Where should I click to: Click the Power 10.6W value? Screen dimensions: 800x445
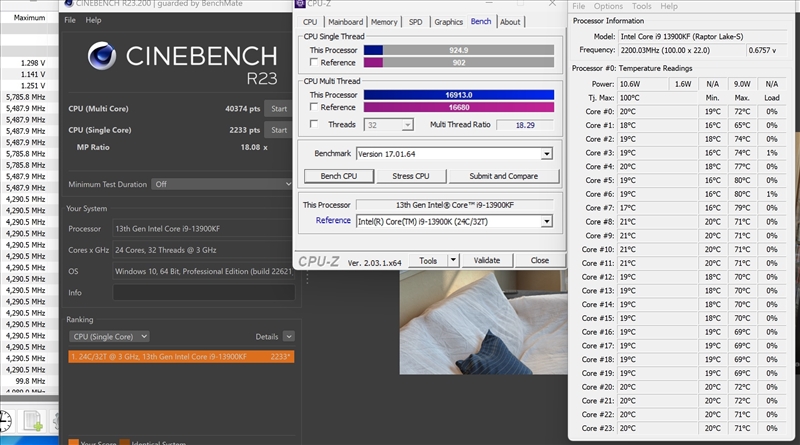click(x=643, y=84)
